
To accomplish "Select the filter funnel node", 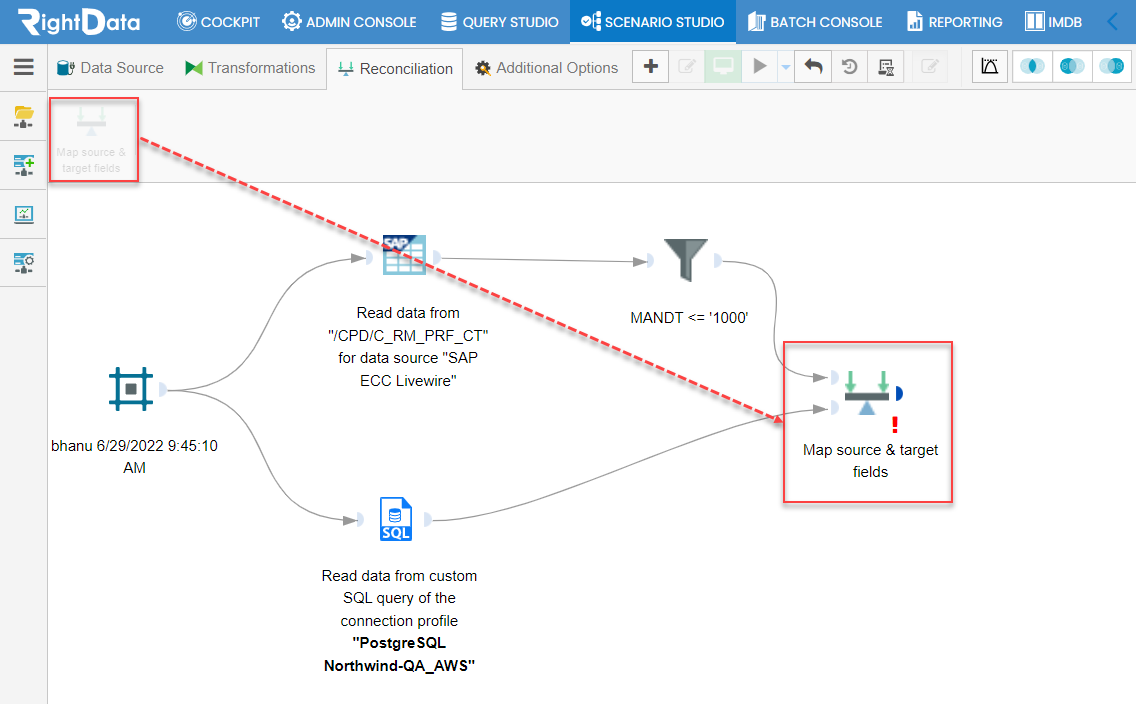I will (x=685, y=259).
